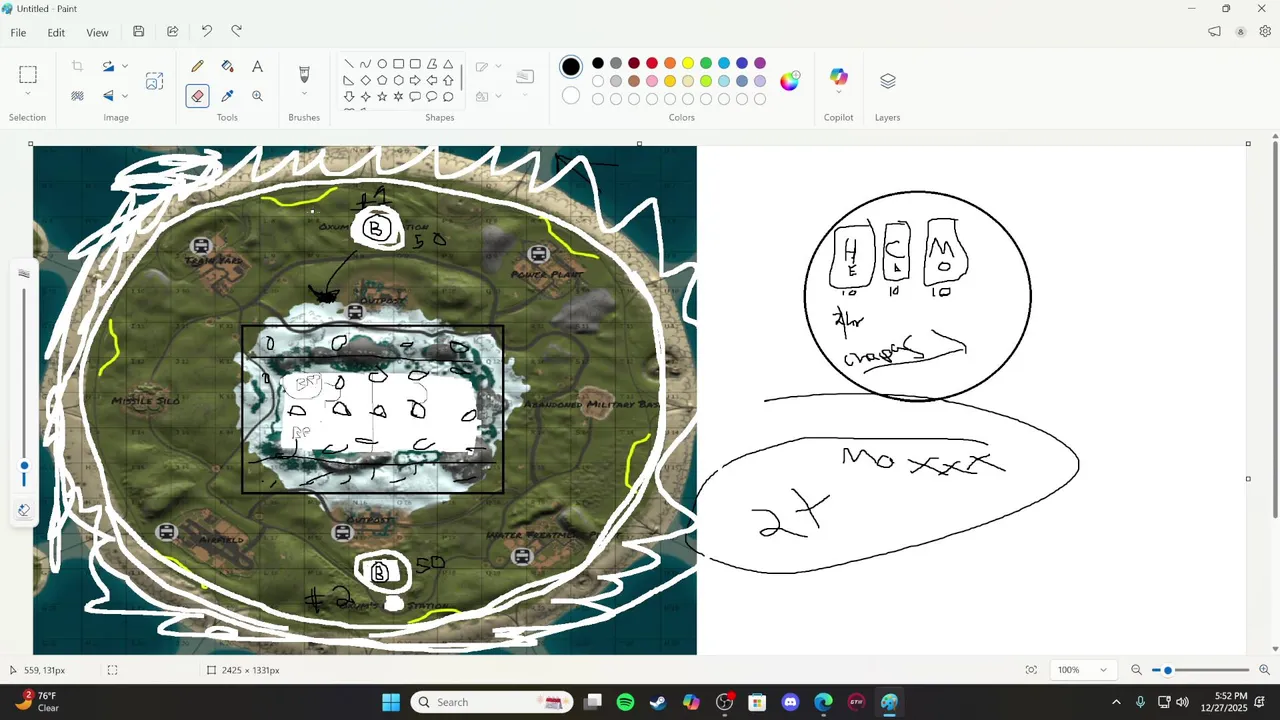Open Steam from the taskbar
This screenshot has width=1280, height=720.
click(658, 702)
